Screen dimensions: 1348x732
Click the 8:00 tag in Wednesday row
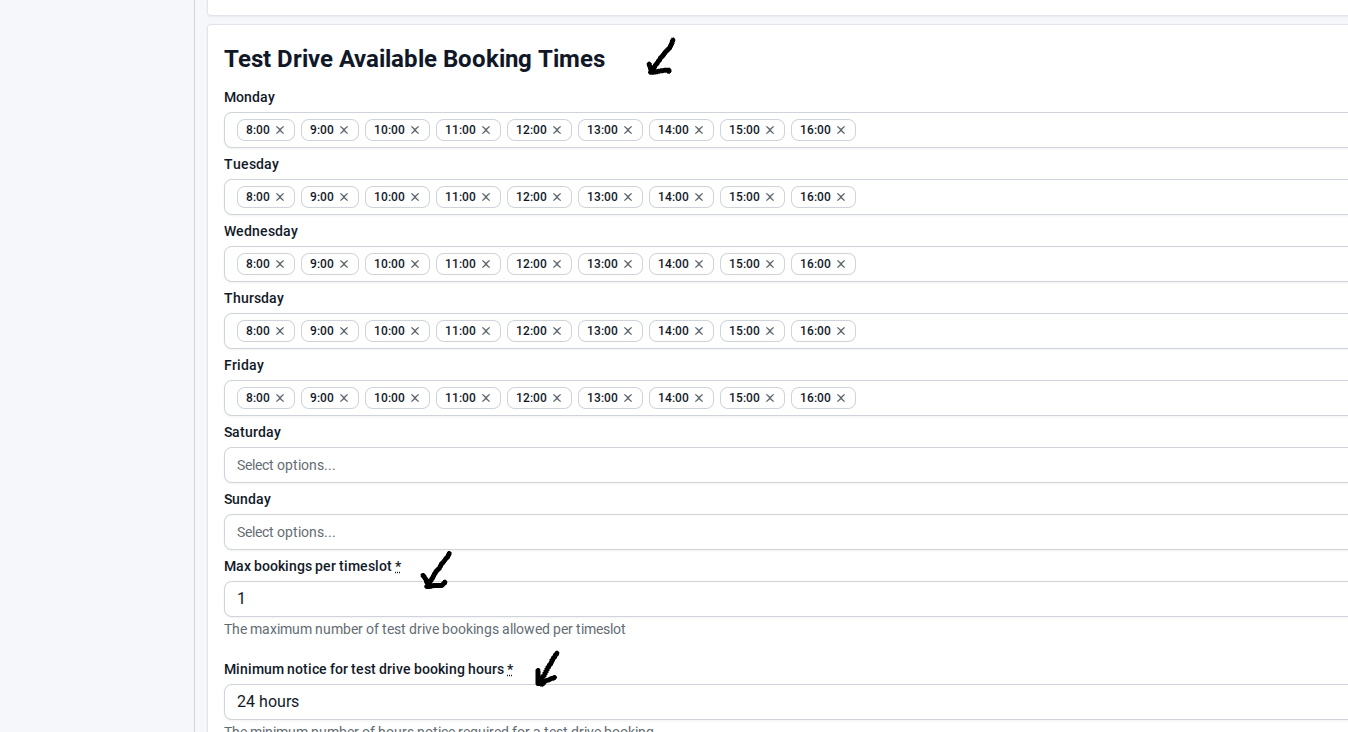point(257,264)
